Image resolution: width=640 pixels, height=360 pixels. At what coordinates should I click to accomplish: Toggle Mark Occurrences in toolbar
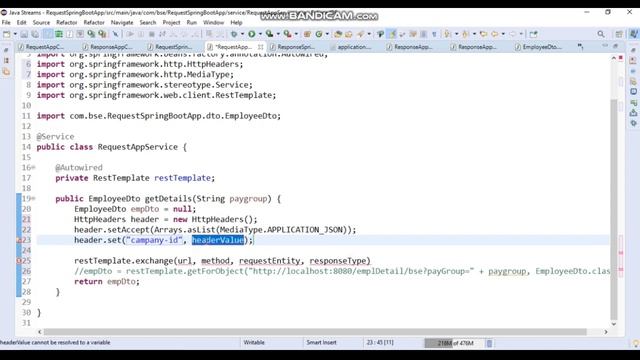[392, 34]
